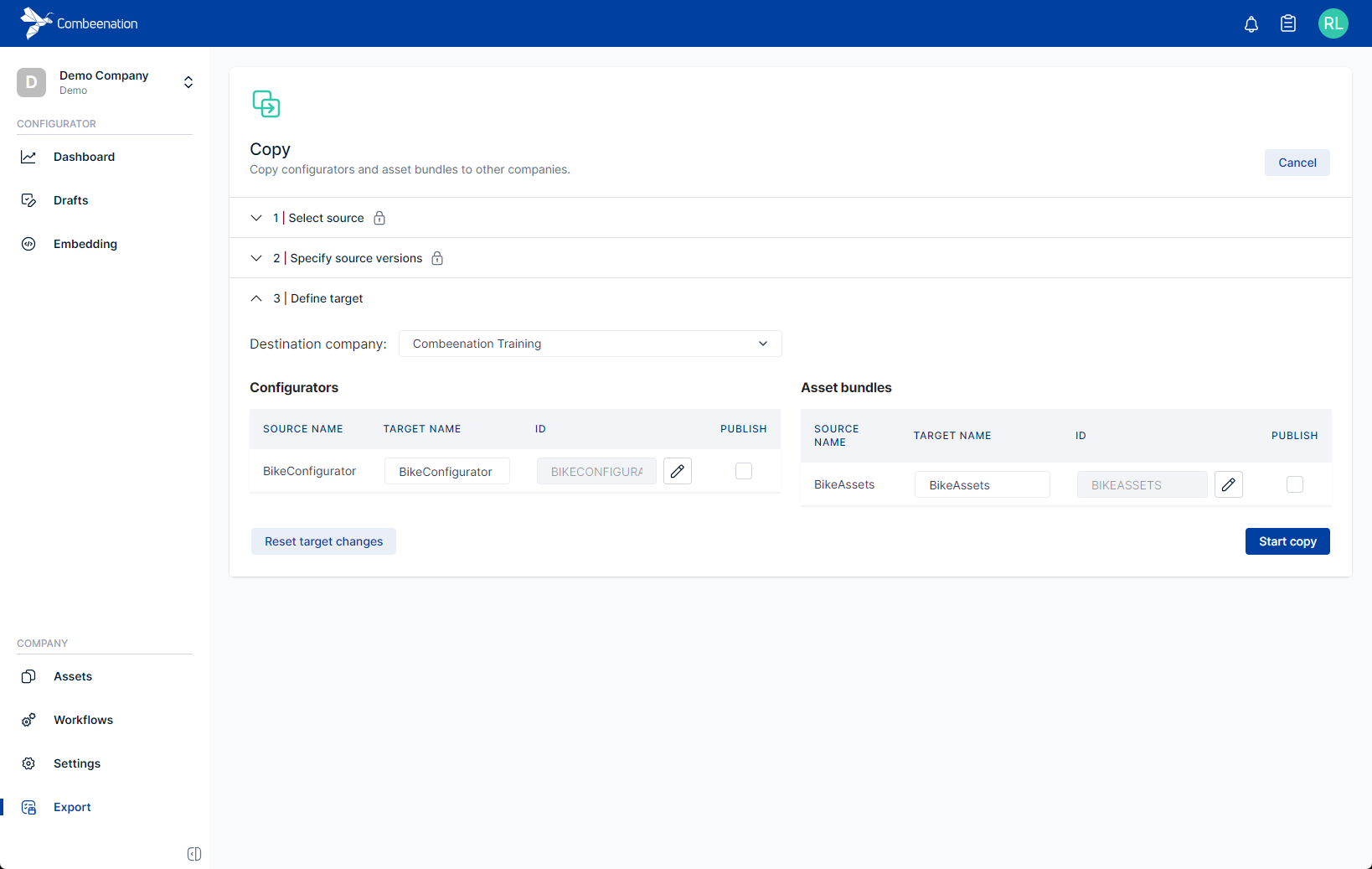This screenshot has height=869, width=1372.
Task: Enable publish for BikeConfigurator
Action: click(744, 471)
